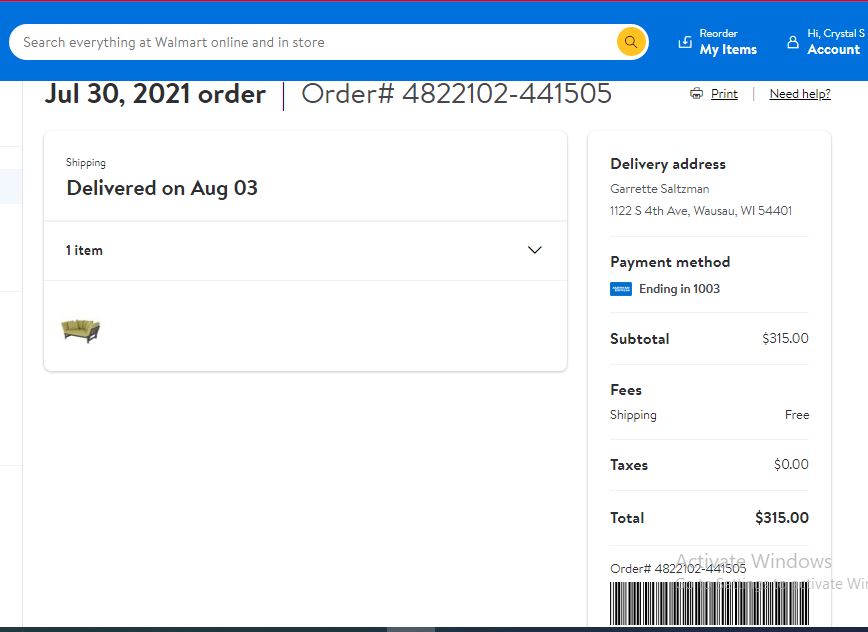Open the Hi, Crystal S Account menu
Screen dimensions: 868x632
[x=825, y=42]
